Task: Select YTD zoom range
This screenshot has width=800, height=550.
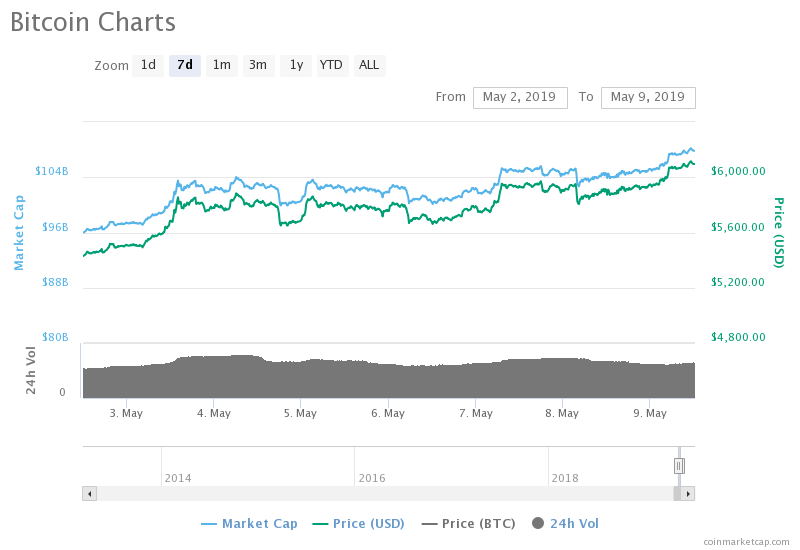Action: pos(331,65)
